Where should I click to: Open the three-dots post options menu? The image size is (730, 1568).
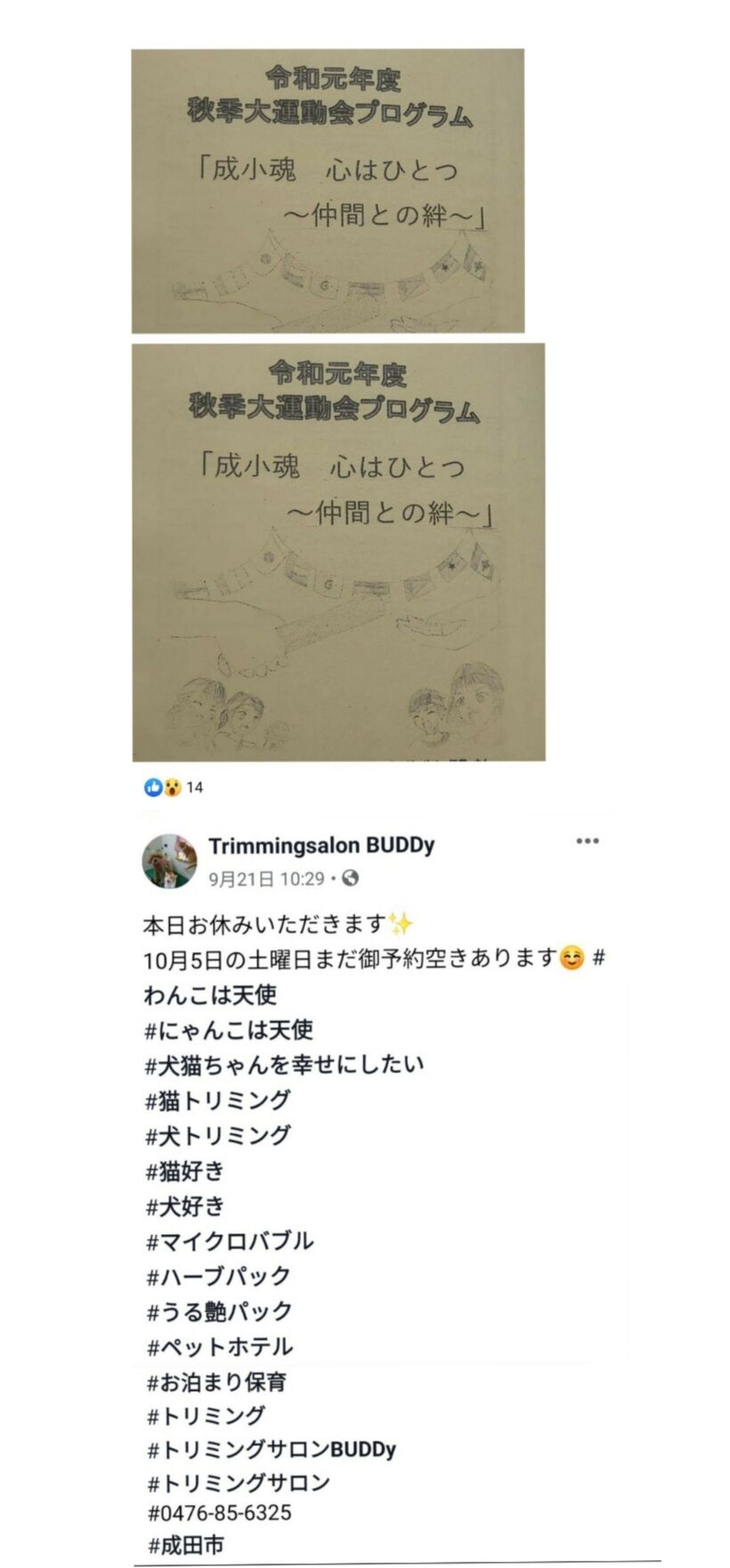click(x=588, y=841)
